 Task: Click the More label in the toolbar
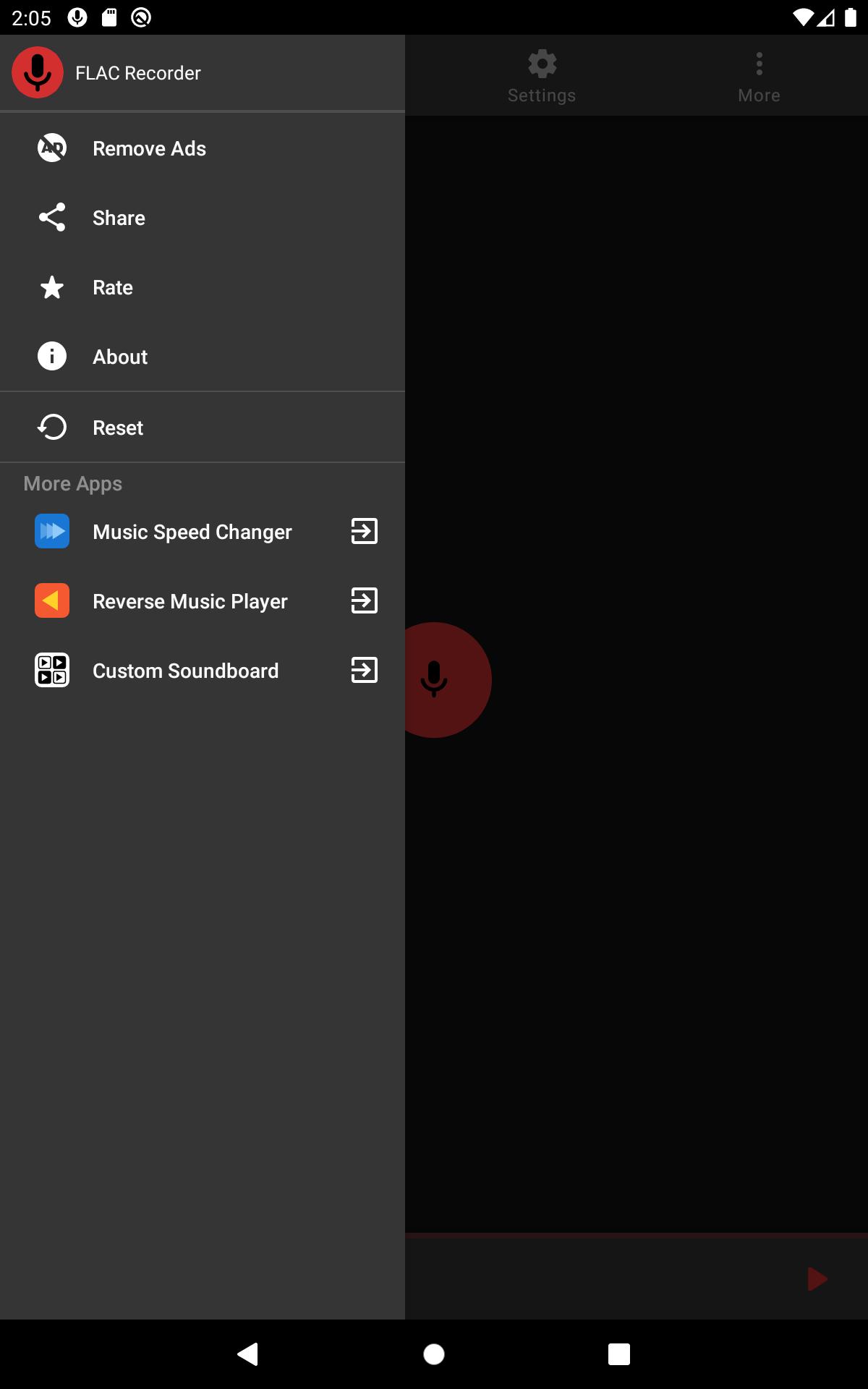point(759,95)
